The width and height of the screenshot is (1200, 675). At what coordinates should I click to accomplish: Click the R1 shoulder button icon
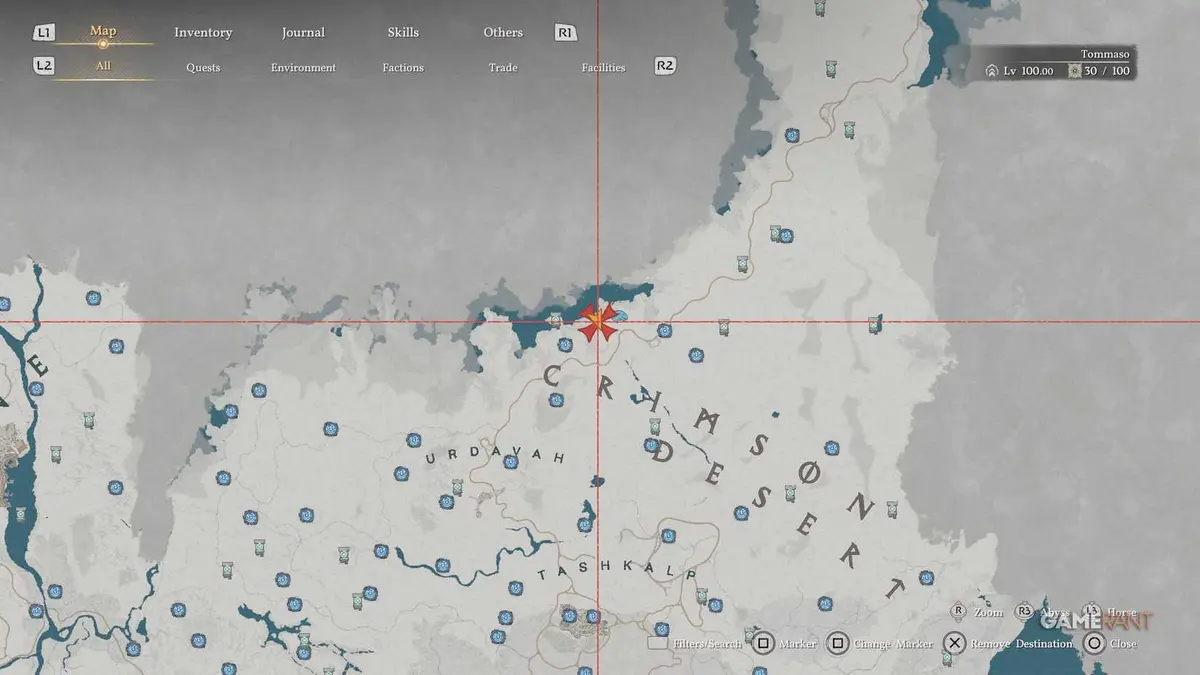(565, 33)
